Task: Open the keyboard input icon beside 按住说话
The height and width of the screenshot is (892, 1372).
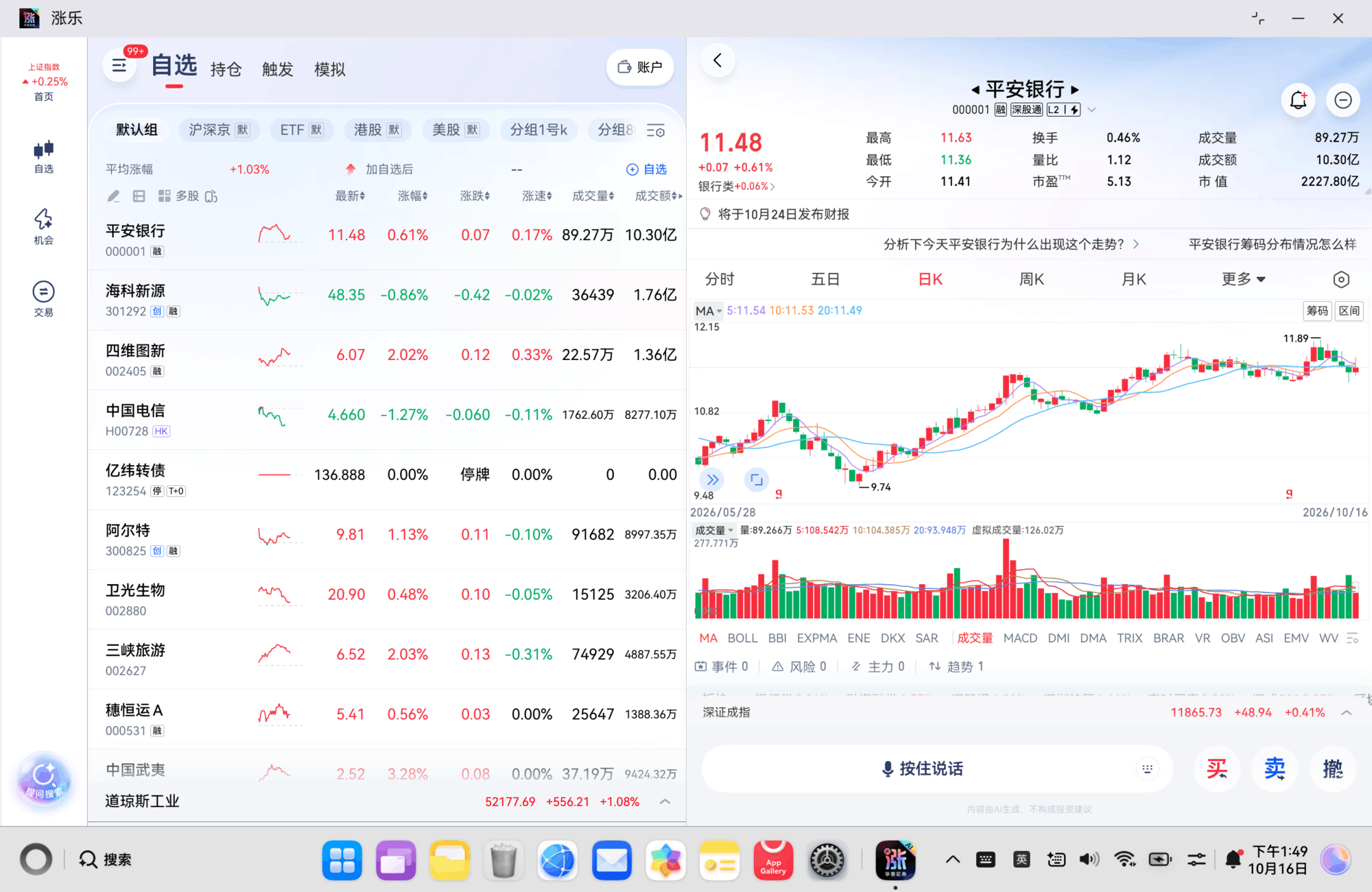Action: pos(1147,769)
